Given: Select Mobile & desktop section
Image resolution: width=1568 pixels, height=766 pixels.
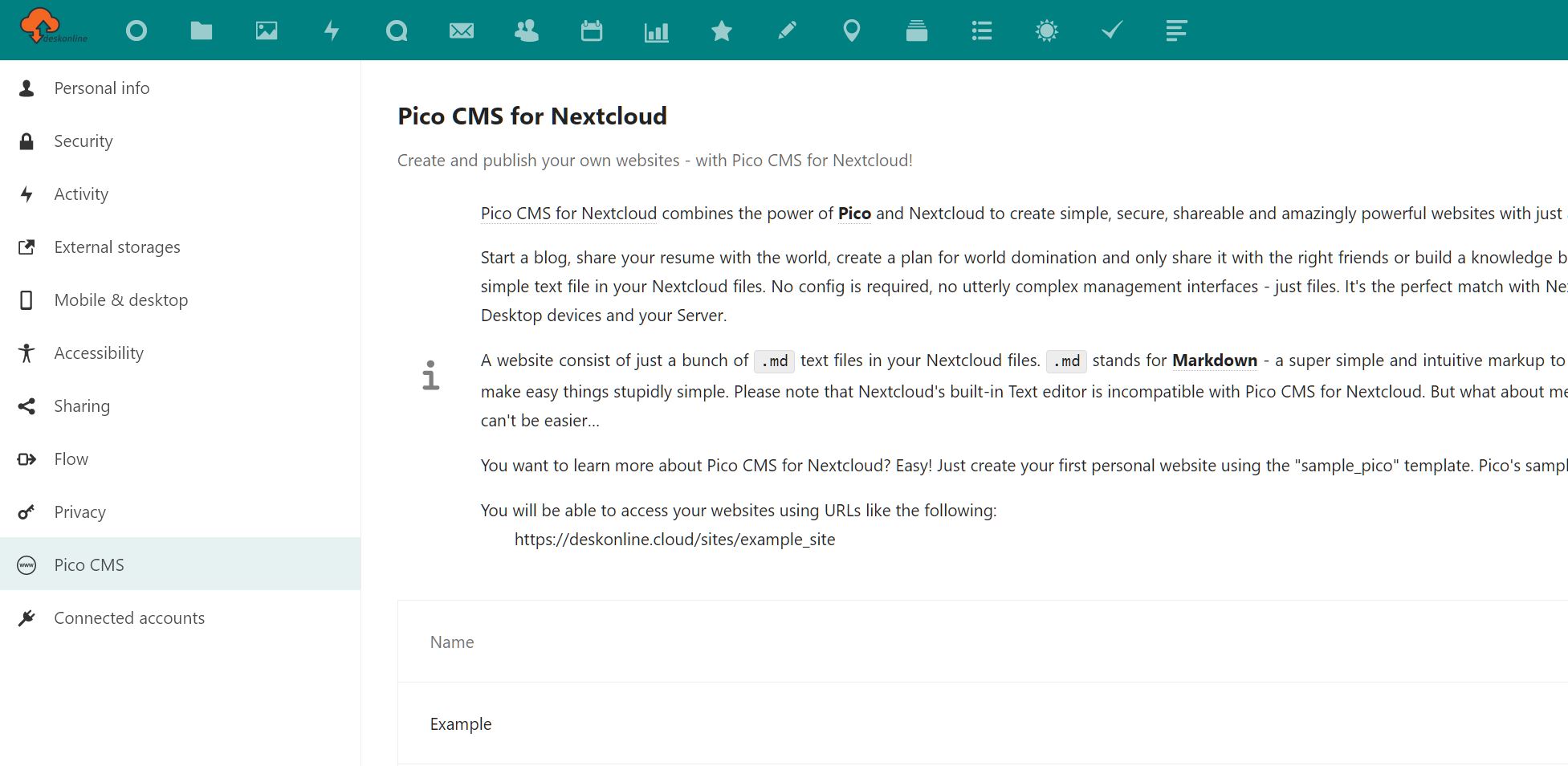Looking at the screenshot, I should (181, 300).
